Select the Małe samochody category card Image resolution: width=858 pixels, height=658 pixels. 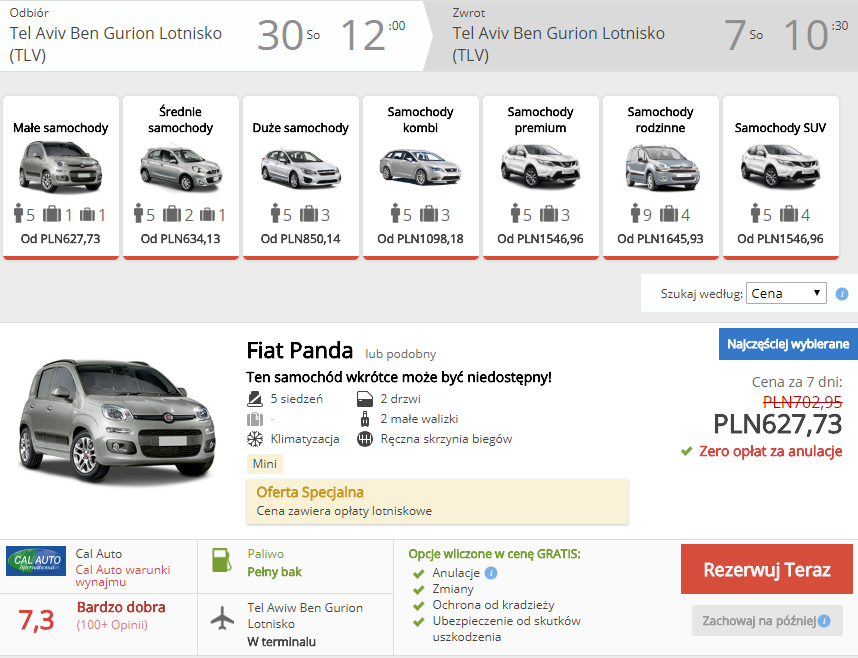click(61, 177)
